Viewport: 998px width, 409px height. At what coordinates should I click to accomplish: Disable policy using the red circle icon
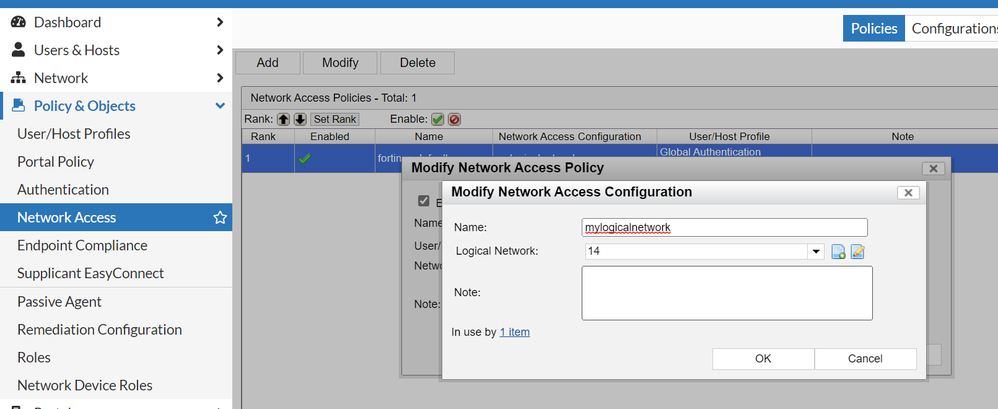pyautogui.click(x=454, y=119)
